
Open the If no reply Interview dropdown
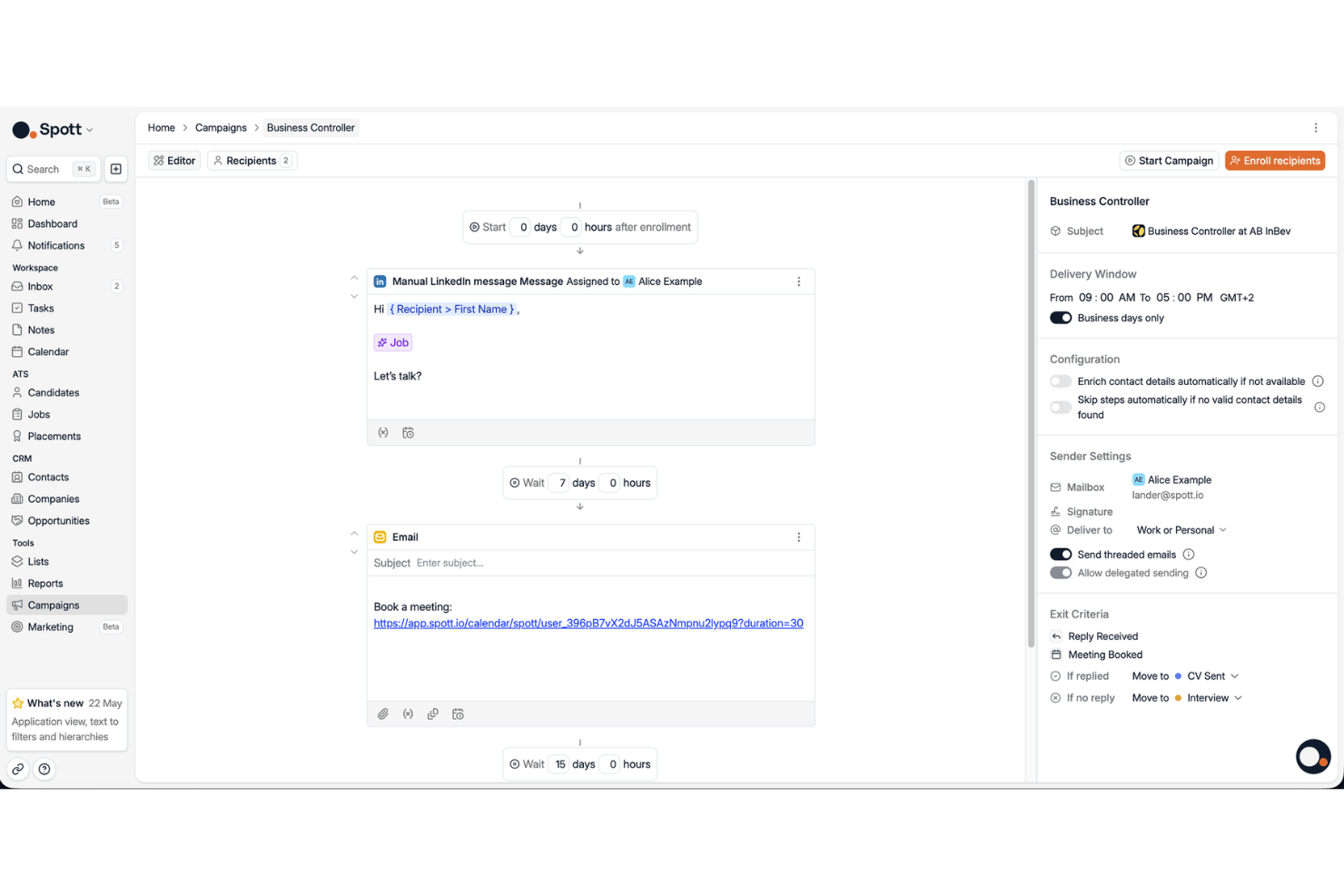coord(1208,698)
